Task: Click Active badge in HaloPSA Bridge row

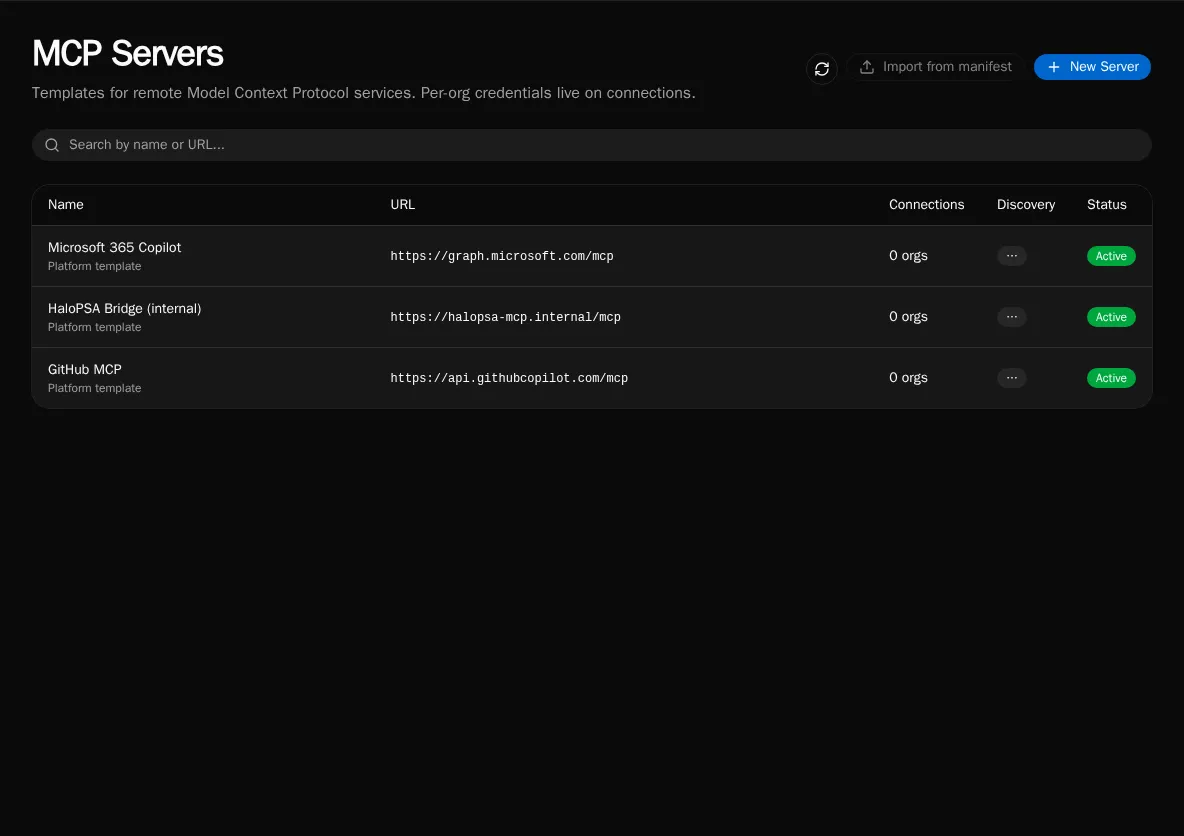Action: [1111, 317]
